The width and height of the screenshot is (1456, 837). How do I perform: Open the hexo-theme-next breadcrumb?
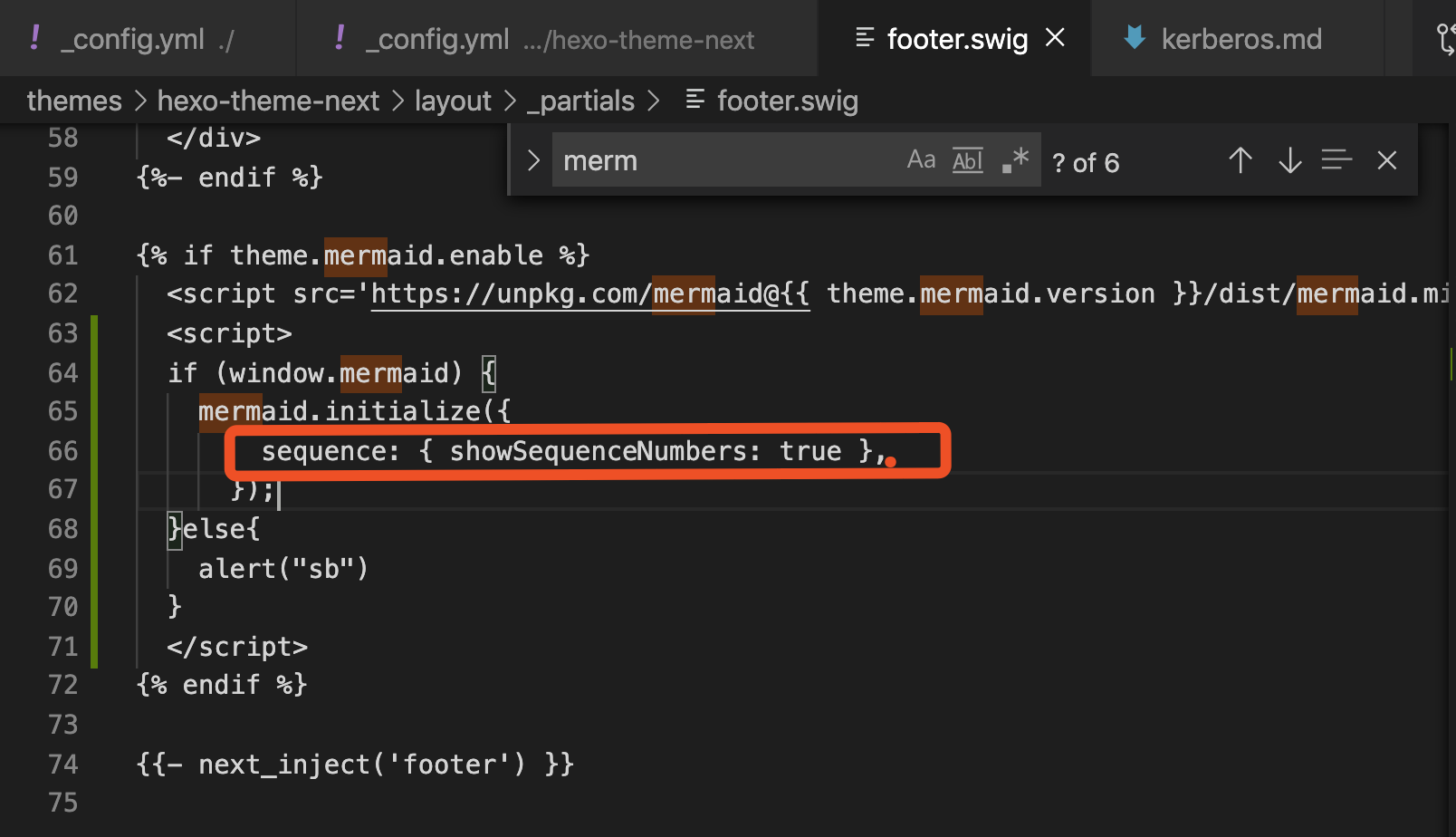point(268,101)
